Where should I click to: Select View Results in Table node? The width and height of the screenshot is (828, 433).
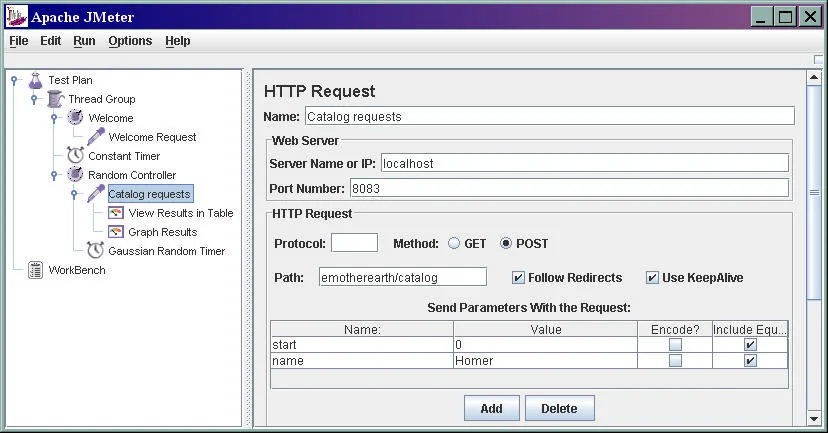(x=181, y=213)
